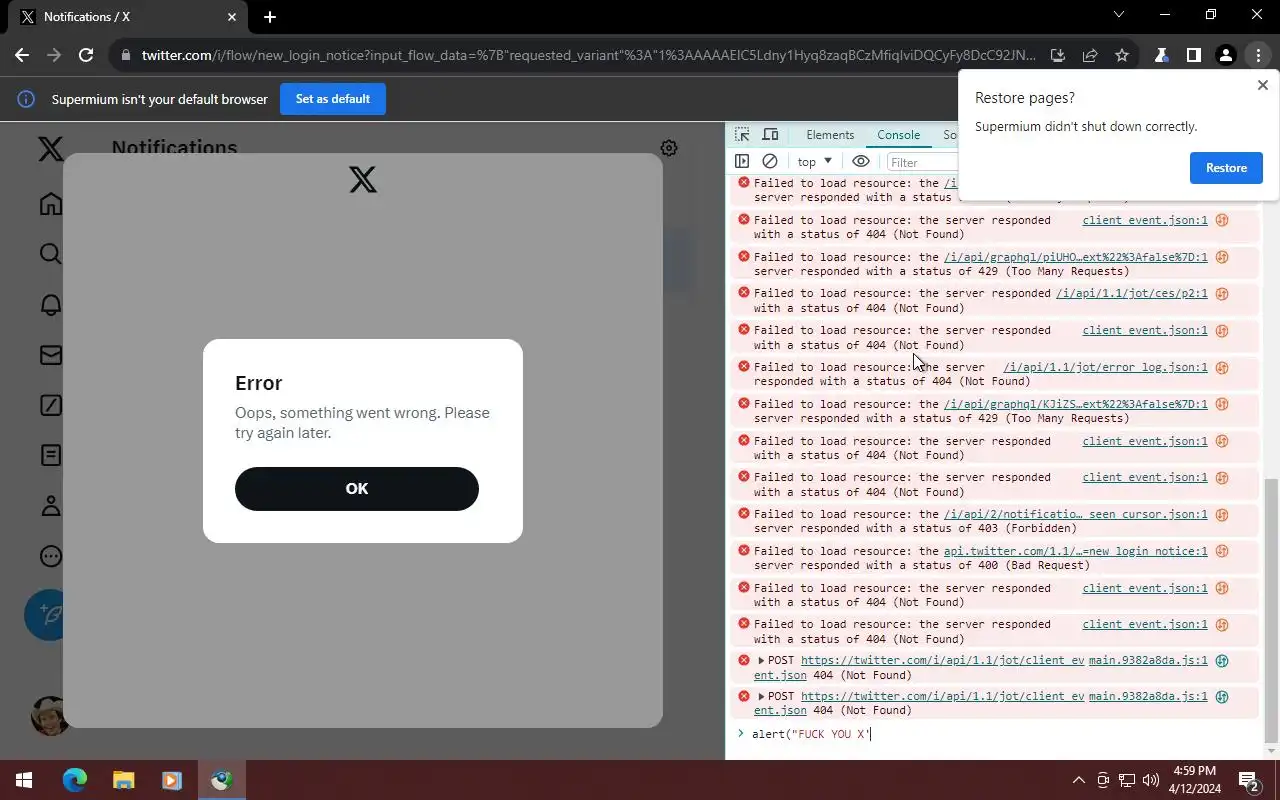
Task: Open media player taskbar icon
Action: coord(171,780)
